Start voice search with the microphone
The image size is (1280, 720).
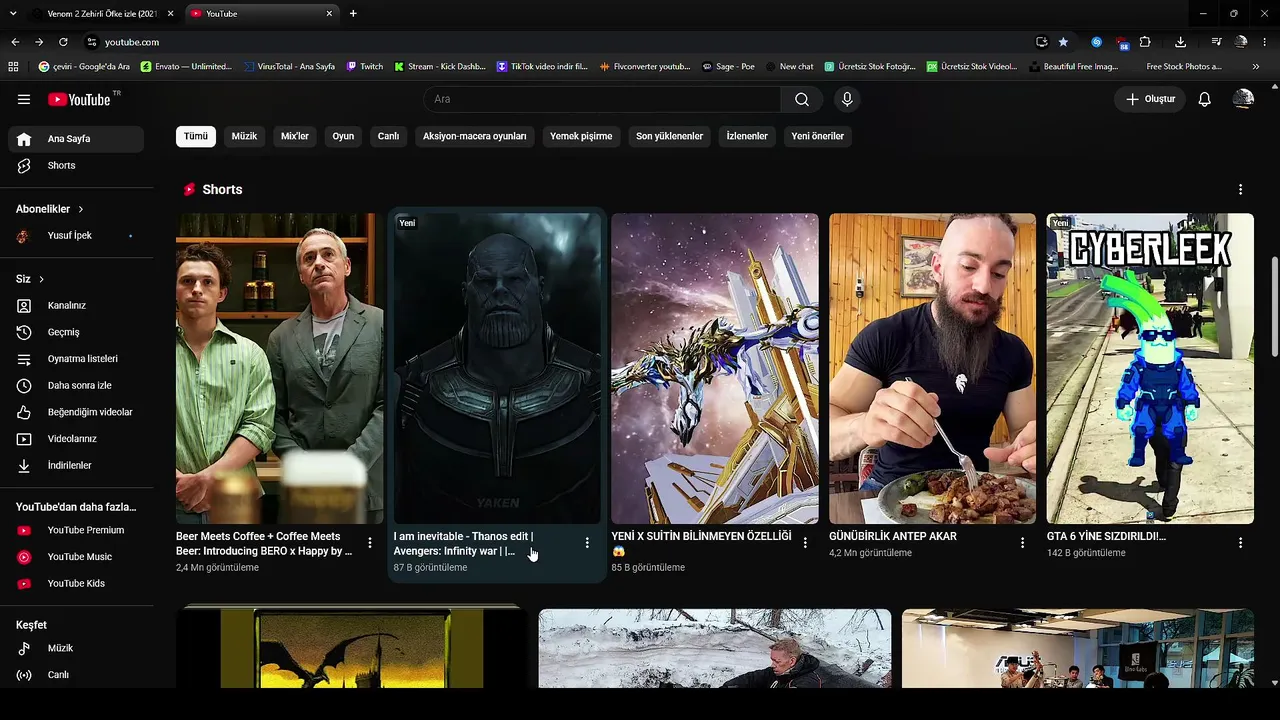coord(847,99)
